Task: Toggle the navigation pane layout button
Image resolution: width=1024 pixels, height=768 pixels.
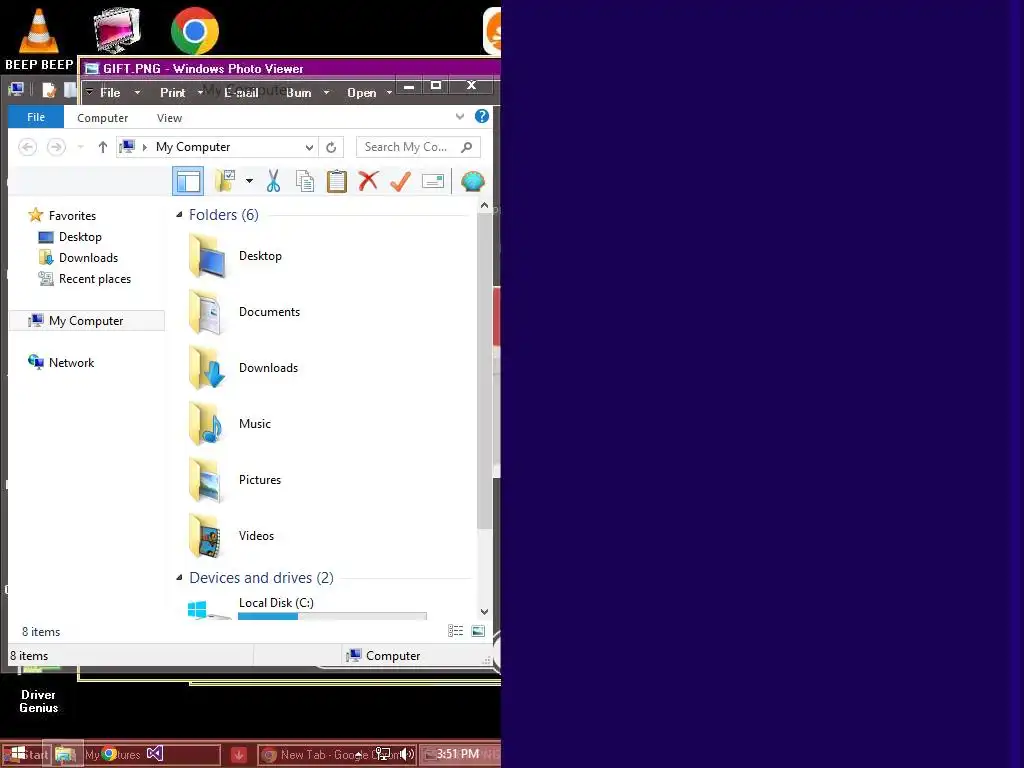Action: (188, 181)
